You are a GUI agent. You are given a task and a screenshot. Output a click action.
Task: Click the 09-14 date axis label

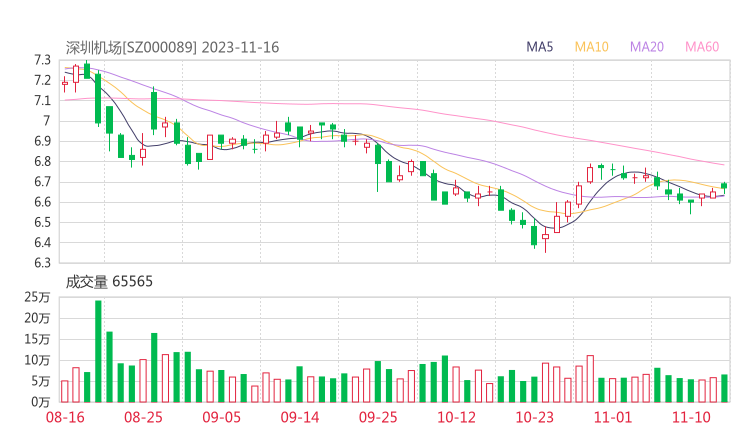pyautogui.click(x=300, y=417)
